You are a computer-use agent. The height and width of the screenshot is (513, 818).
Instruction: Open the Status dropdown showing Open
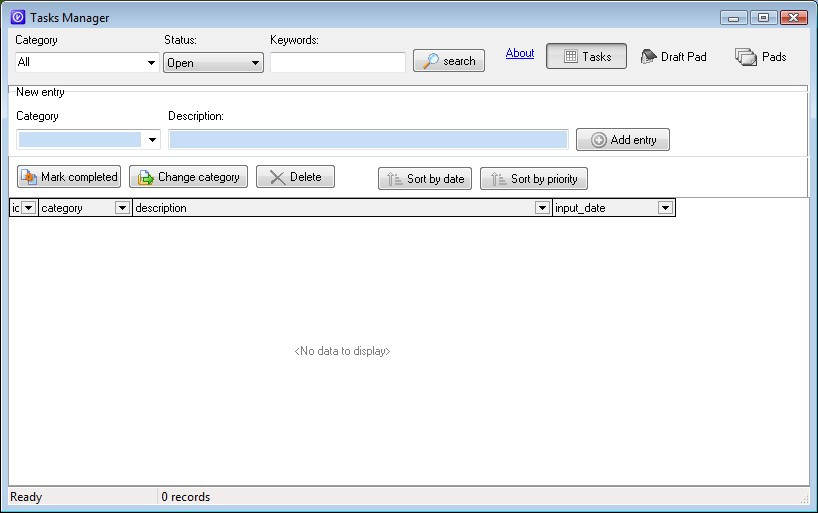click(213, 63)
